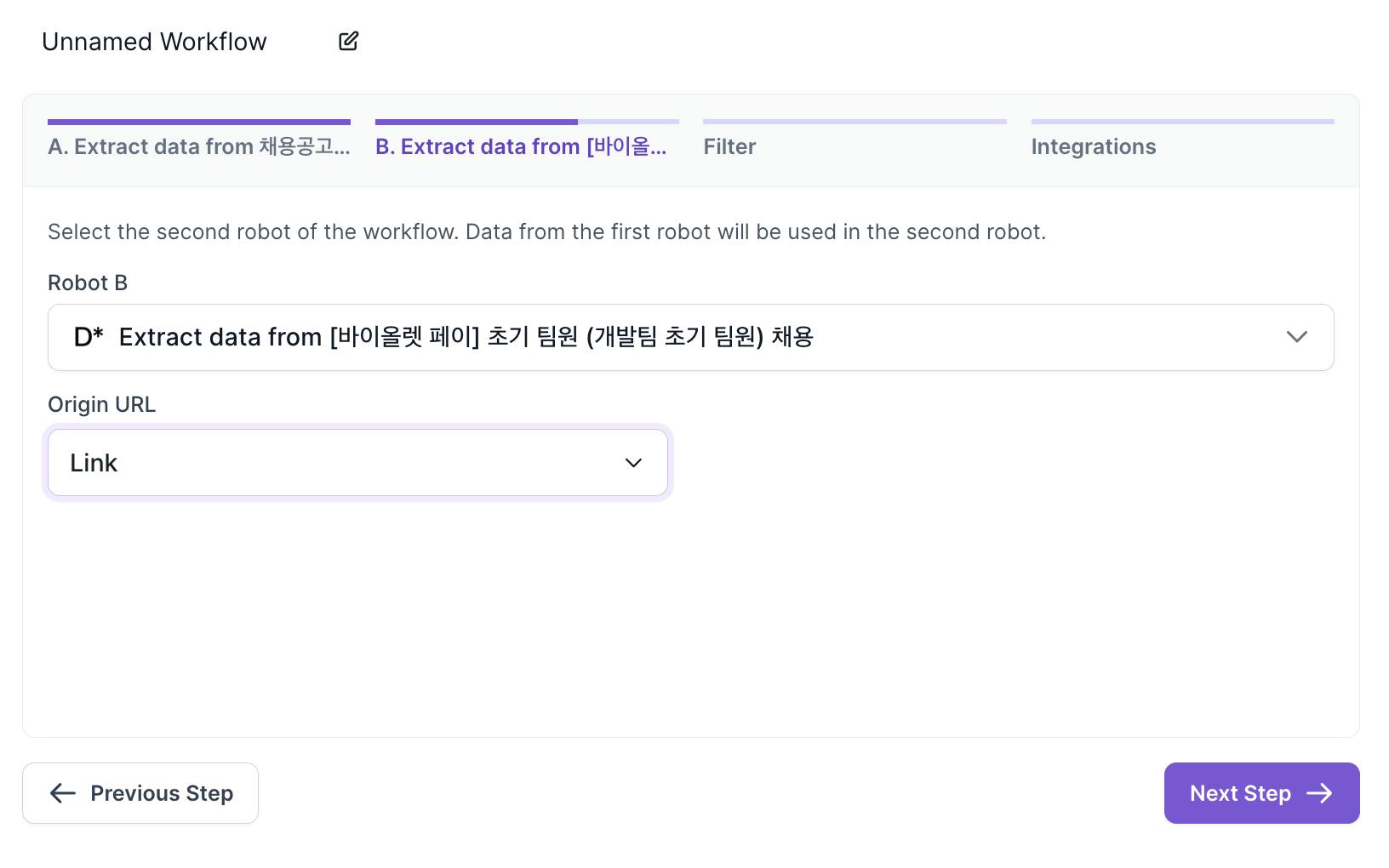Go to the Filter step tab
This screenshot has width=1389, height=868.
(855, 140)
